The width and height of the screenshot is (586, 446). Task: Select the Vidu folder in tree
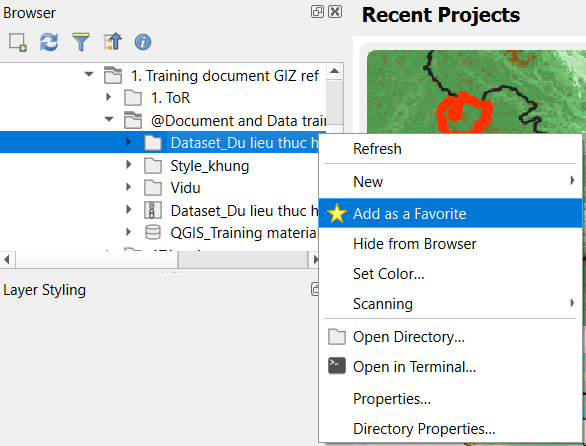pos(185,188)
